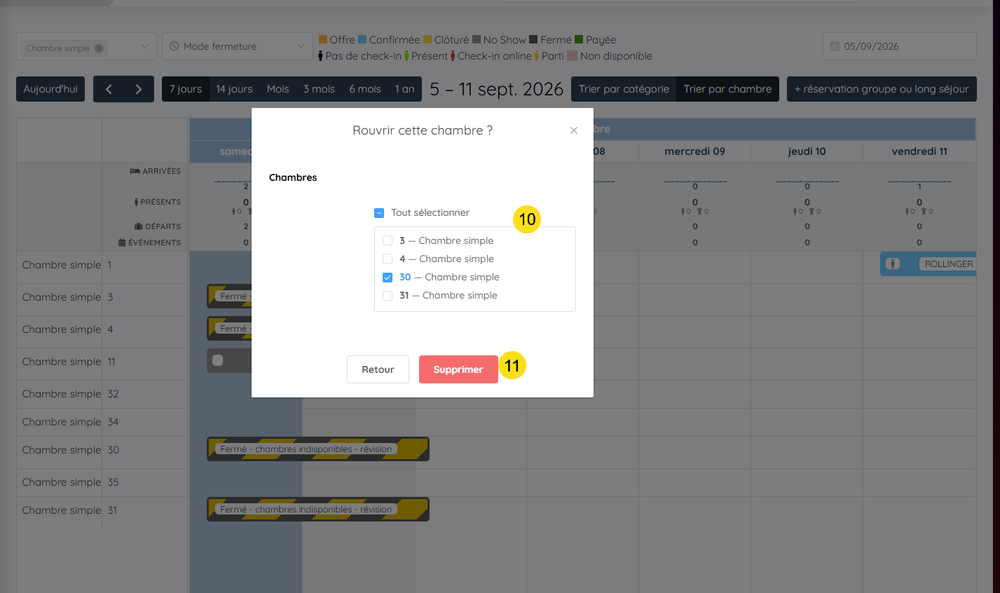
Task: Click Fermé closure bar on room 30
Action: [318, 449]
